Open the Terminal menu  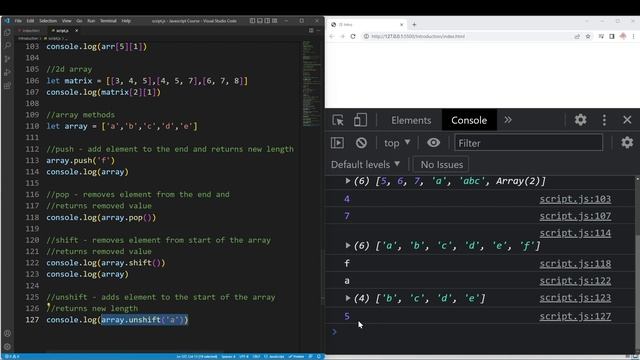(x=108, y=20)
